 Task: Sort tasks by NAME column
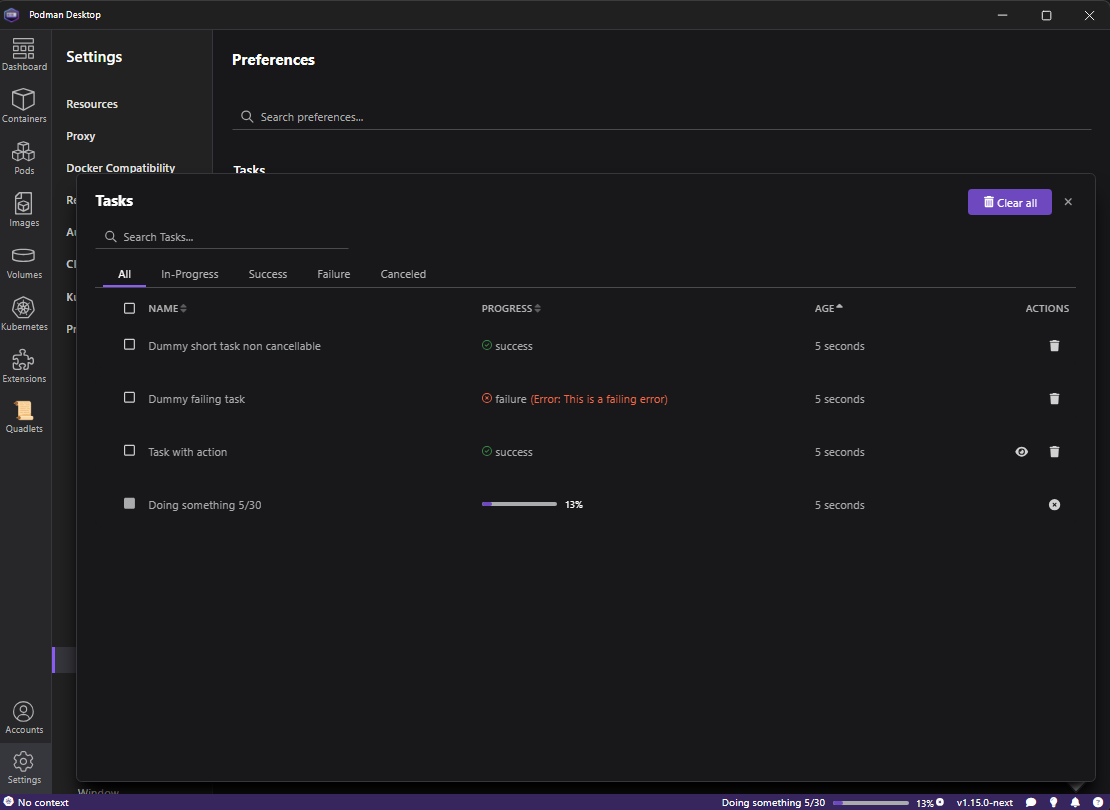click(x=167, y=308)
